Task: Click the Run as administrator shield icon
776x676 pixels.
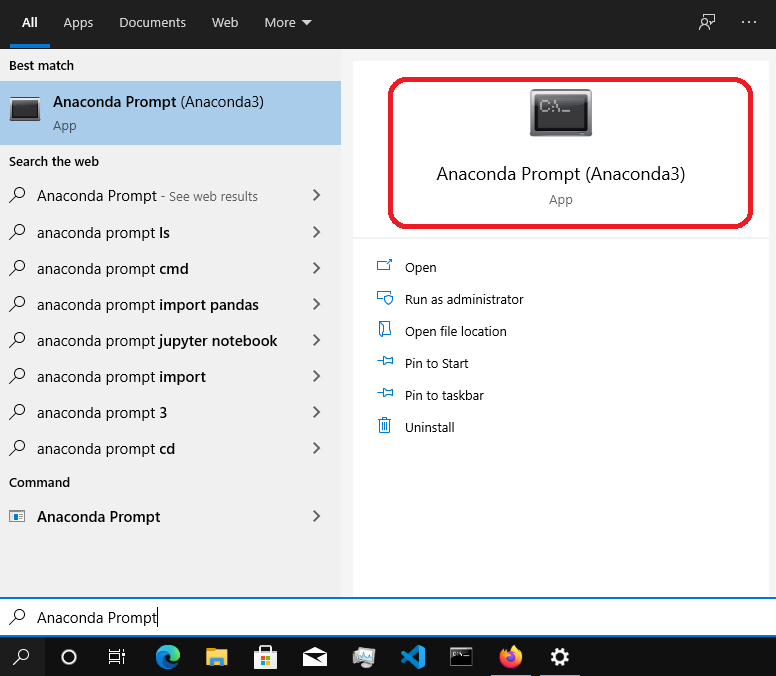Action: (385, 298)
